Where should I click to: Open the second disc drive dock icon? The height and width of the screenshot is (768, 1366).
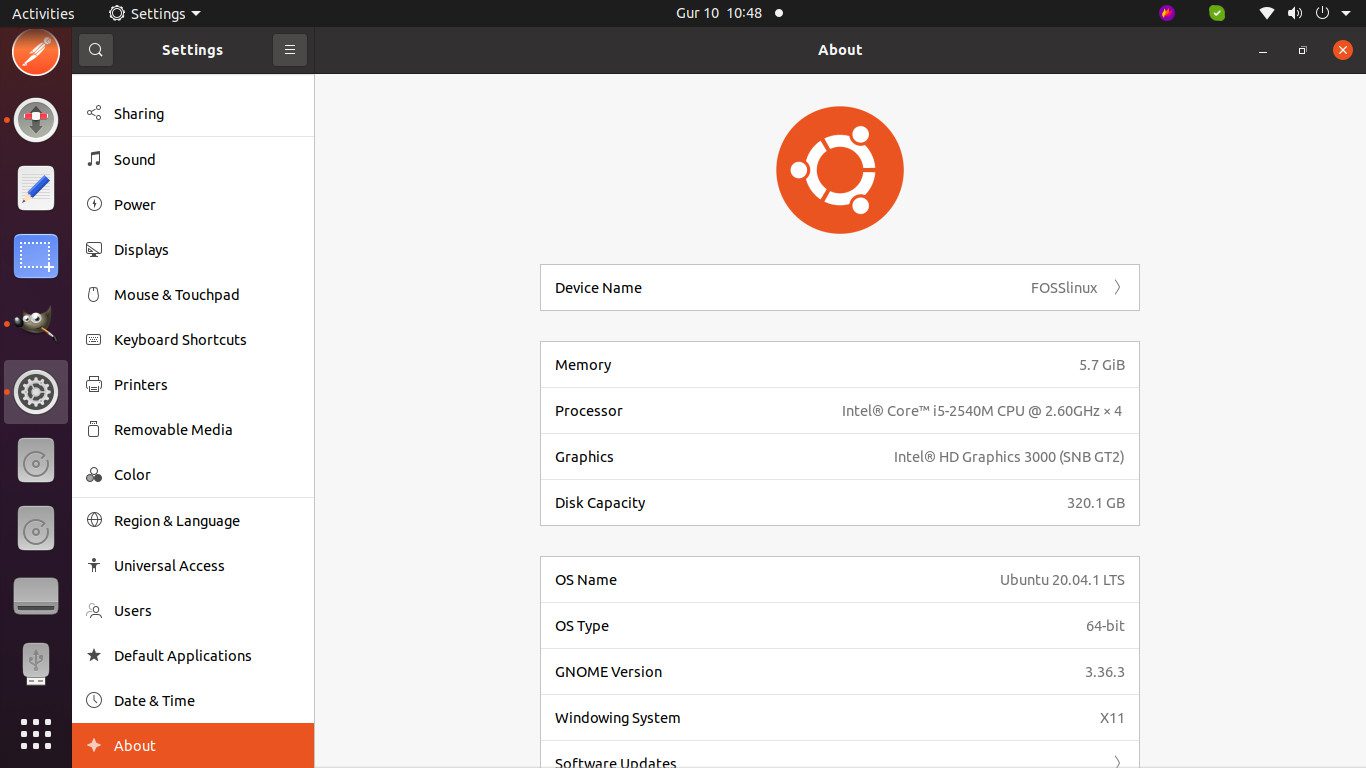click(36, 527)
